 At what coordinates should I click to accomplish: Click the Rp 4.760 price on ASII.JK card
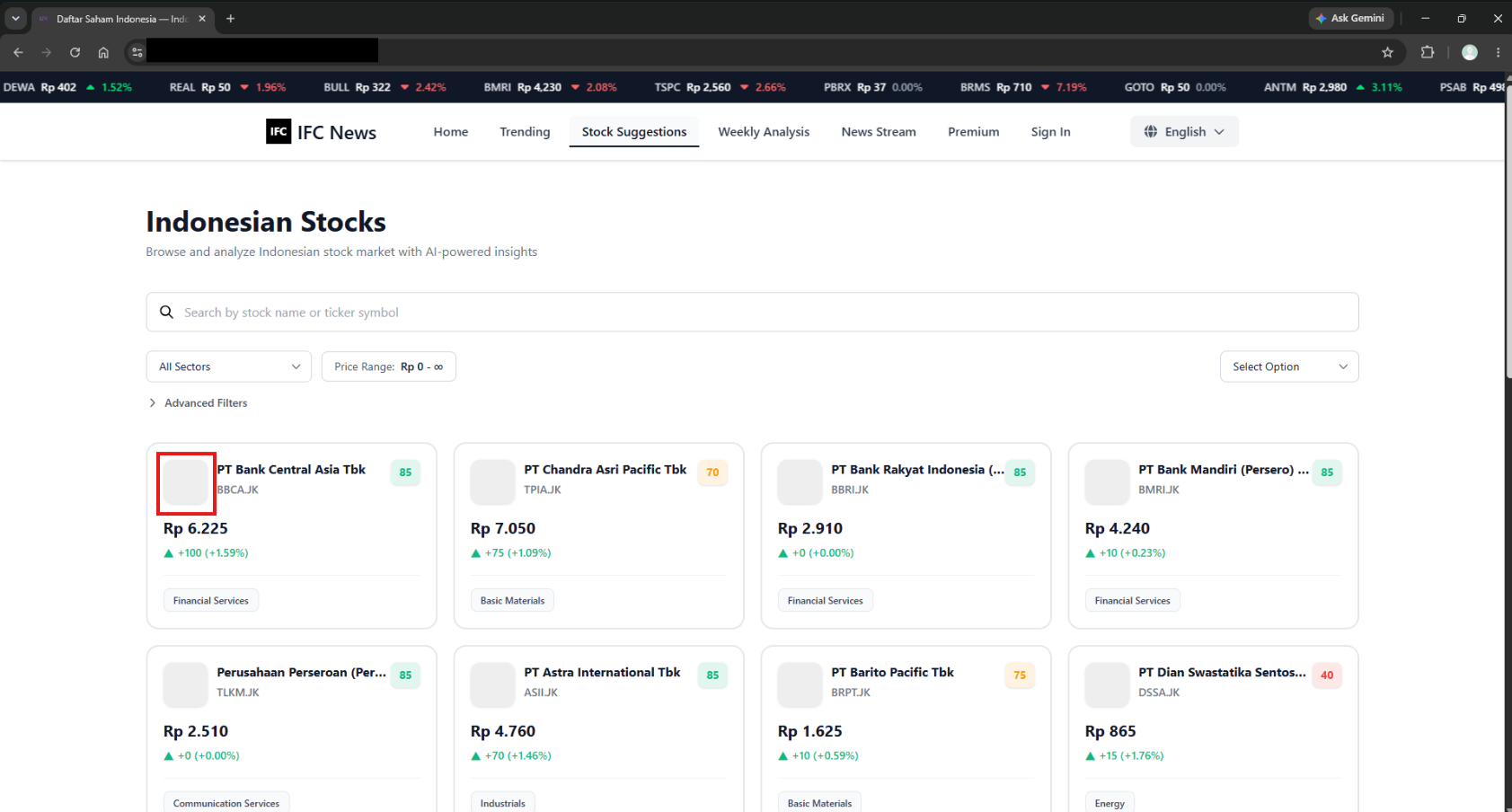[x=503, y=731]
